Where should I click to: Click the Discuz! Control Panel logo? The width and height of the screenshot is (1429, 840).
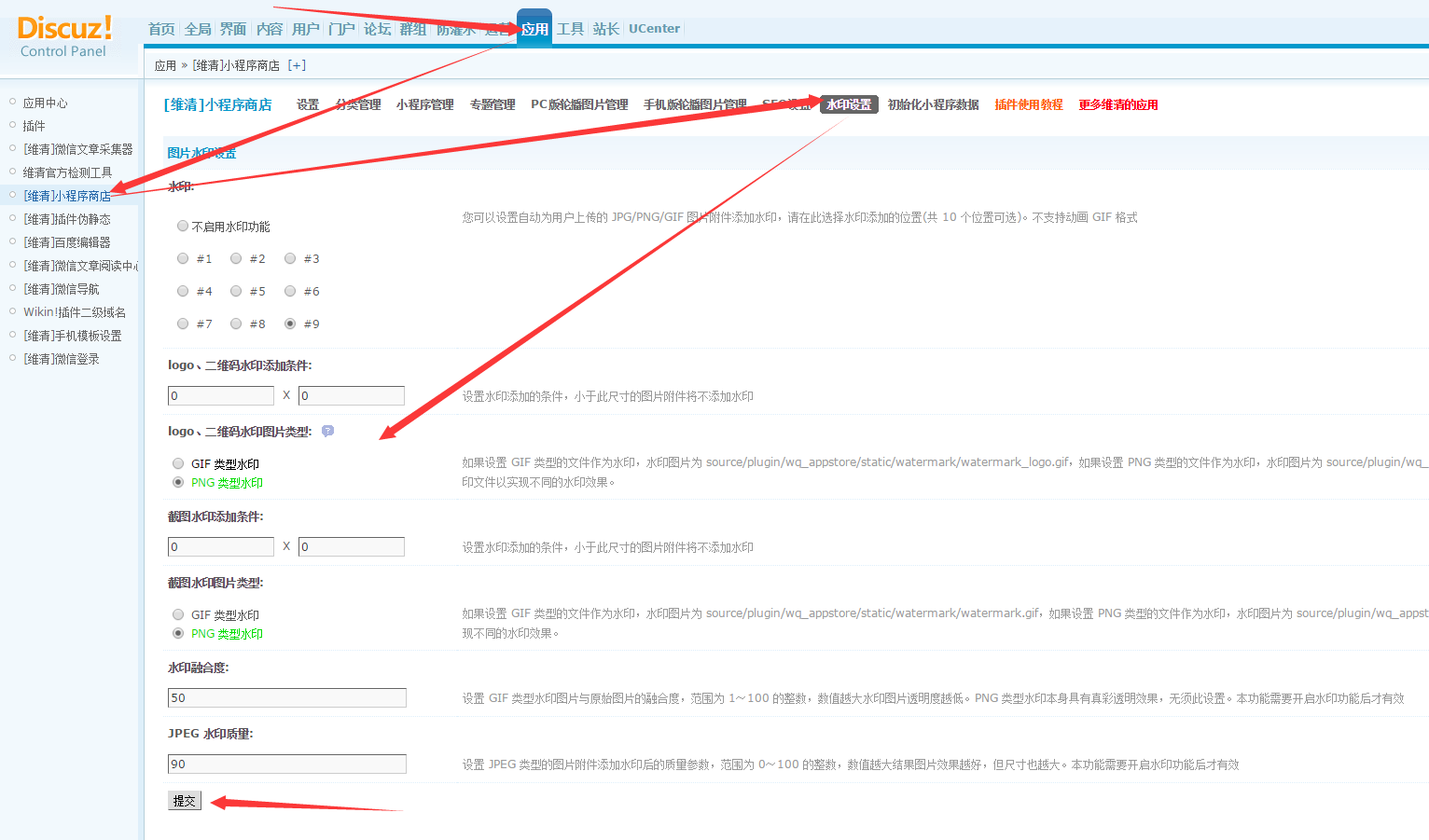pyautogui.click(x=64, y=37)
